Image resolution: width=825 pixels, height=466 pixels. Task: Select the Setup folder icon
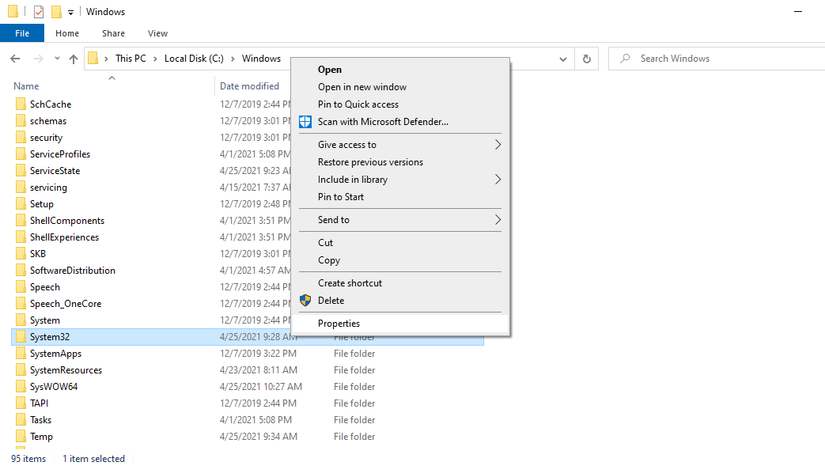point(21,204)
